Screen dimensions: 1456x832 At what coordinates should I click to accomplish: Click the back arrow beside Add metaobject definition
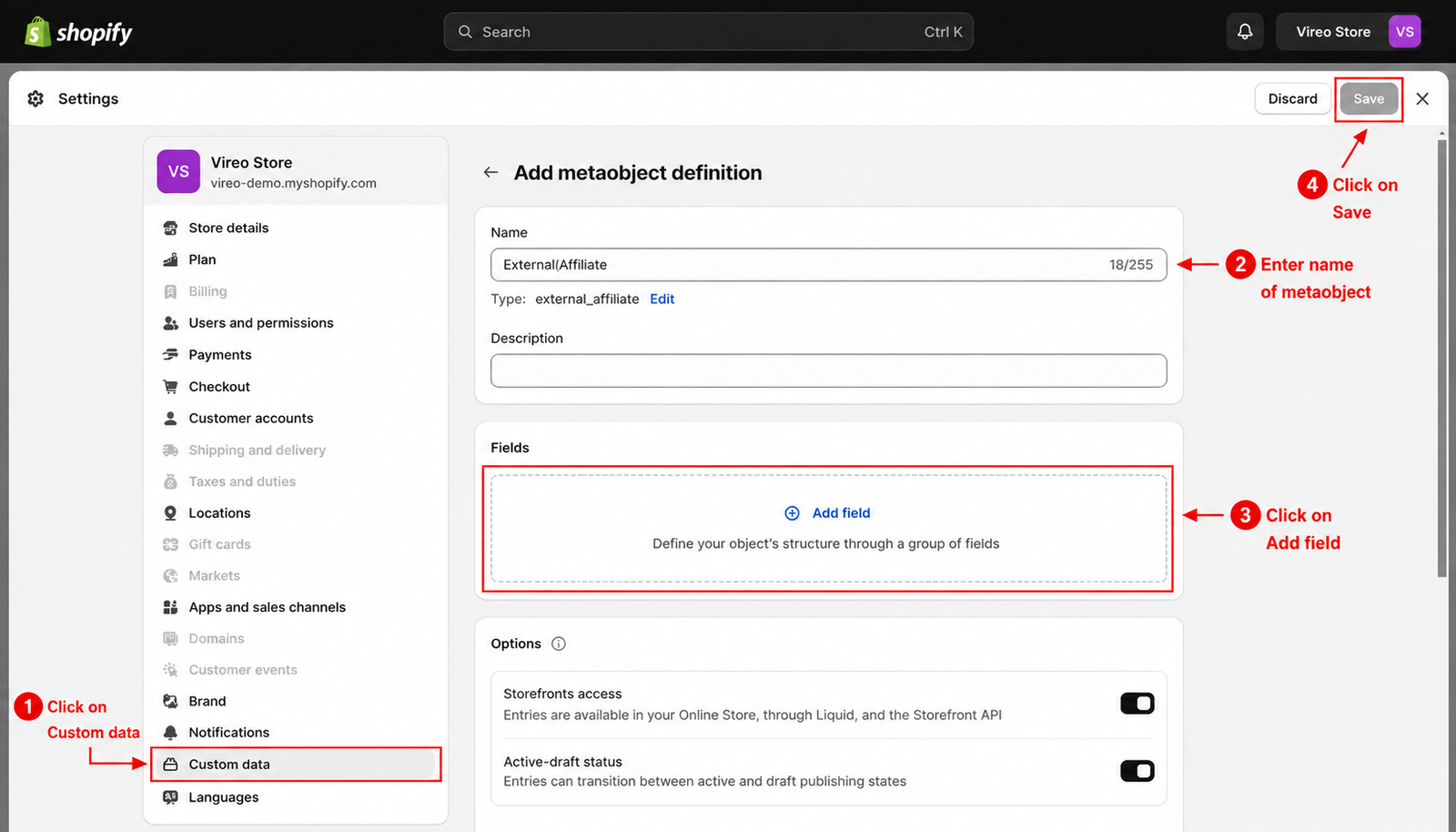[x=490, y=172]
